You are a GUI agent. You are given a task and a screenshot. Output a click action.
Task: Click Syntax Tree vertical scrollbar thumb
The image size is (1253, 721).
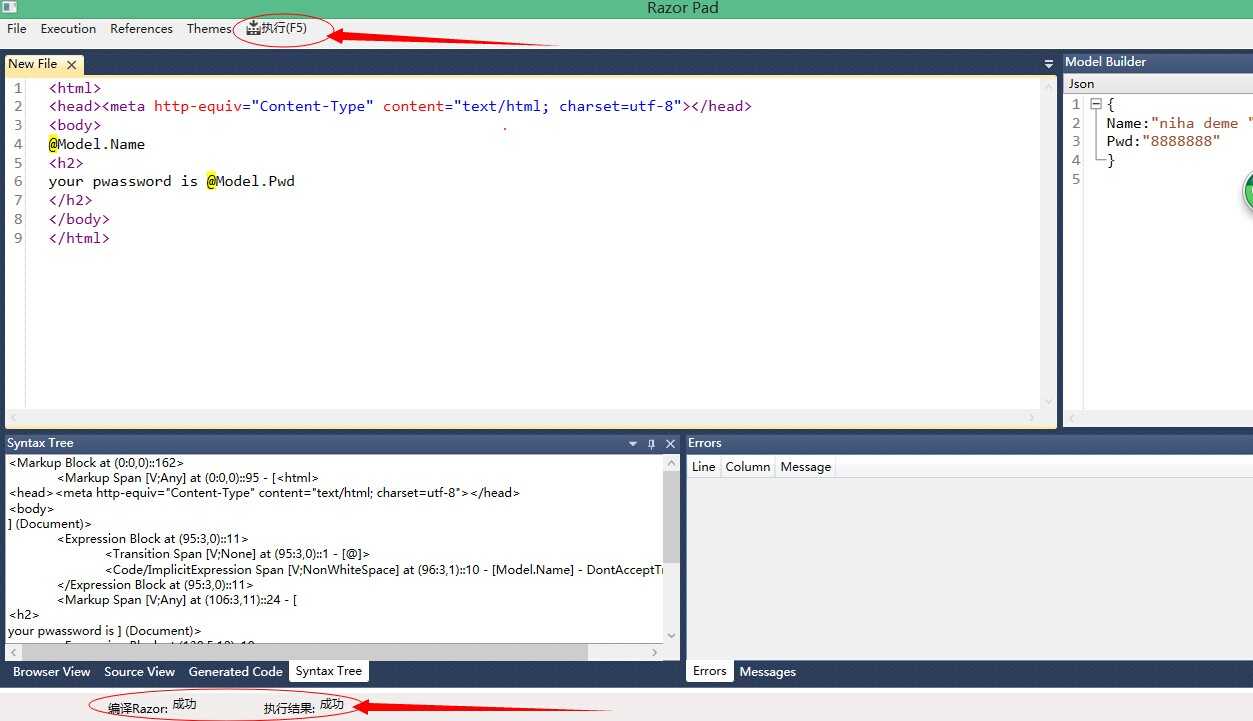coord(671,517)
